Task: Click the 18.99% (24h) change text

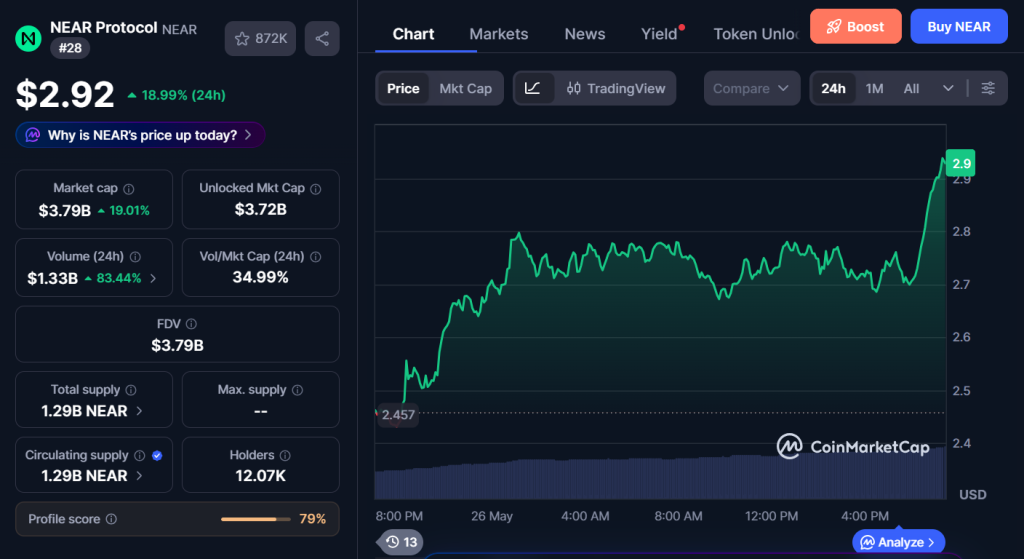Action: pyautogui.click(x=184, y=95)
